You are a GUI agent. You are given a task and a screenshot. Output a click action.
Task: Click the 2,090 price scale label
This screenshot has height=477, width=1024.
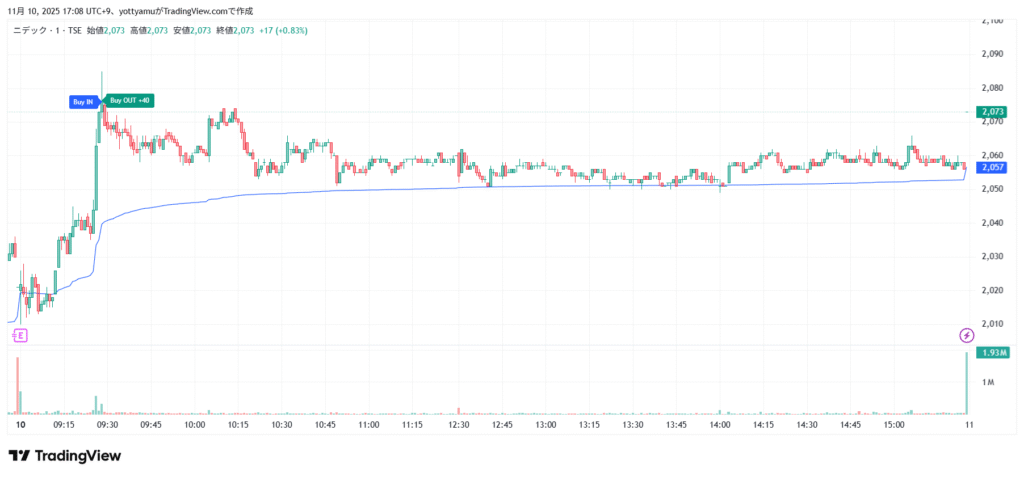(992, 54)
